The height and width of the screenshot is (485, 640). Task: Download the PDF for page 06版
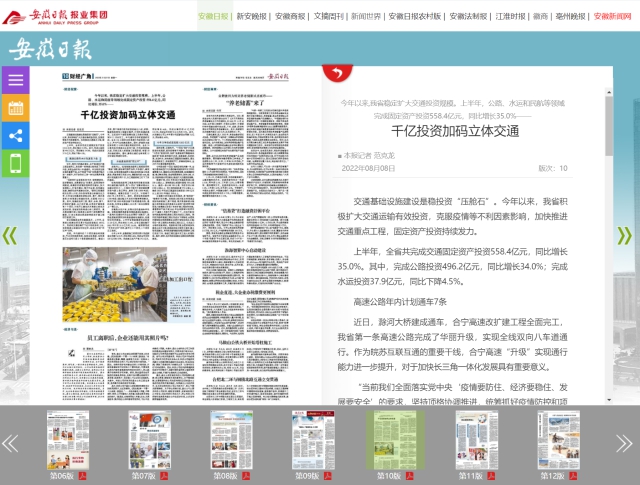84,476
